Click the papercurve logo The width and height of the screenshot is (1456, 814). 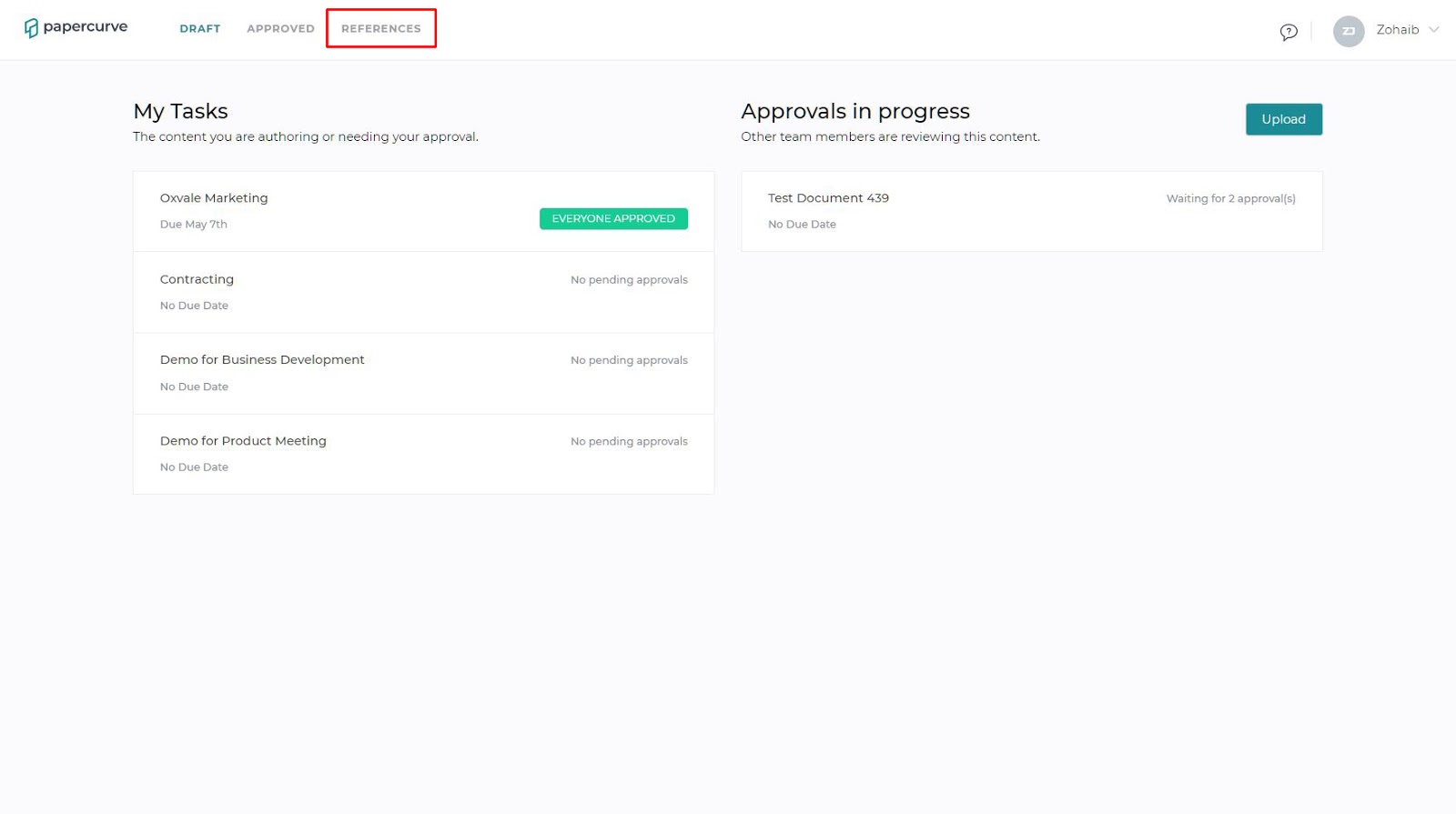coord(76,27)
